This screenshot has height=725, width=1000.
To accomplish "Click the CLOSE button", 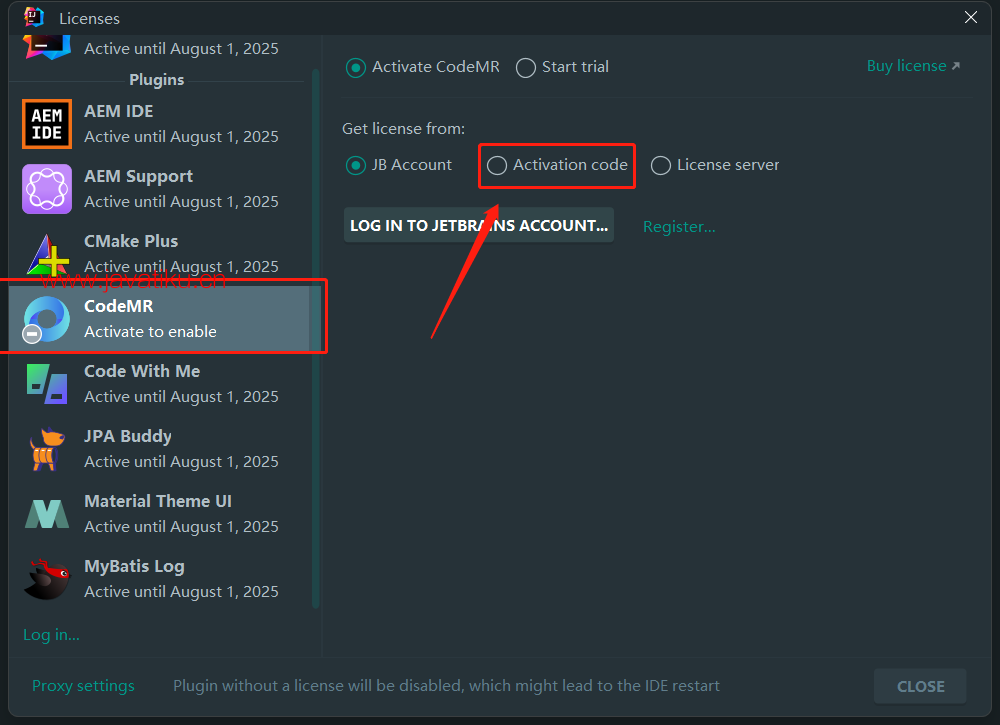I will click(x=920, y=686).
